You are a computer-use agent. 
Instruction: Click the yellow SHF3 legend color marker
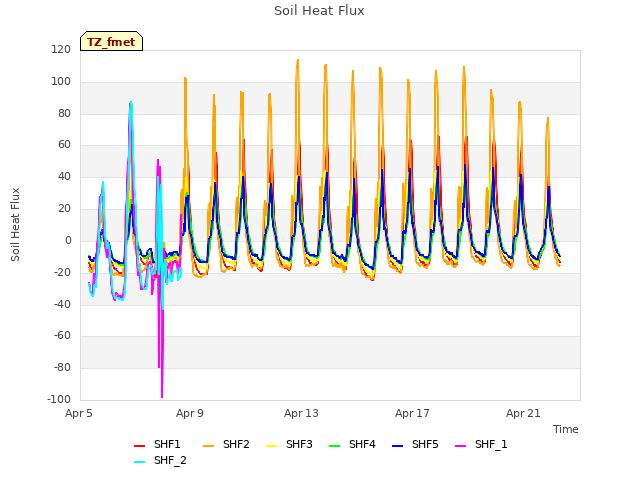(271, 446)
